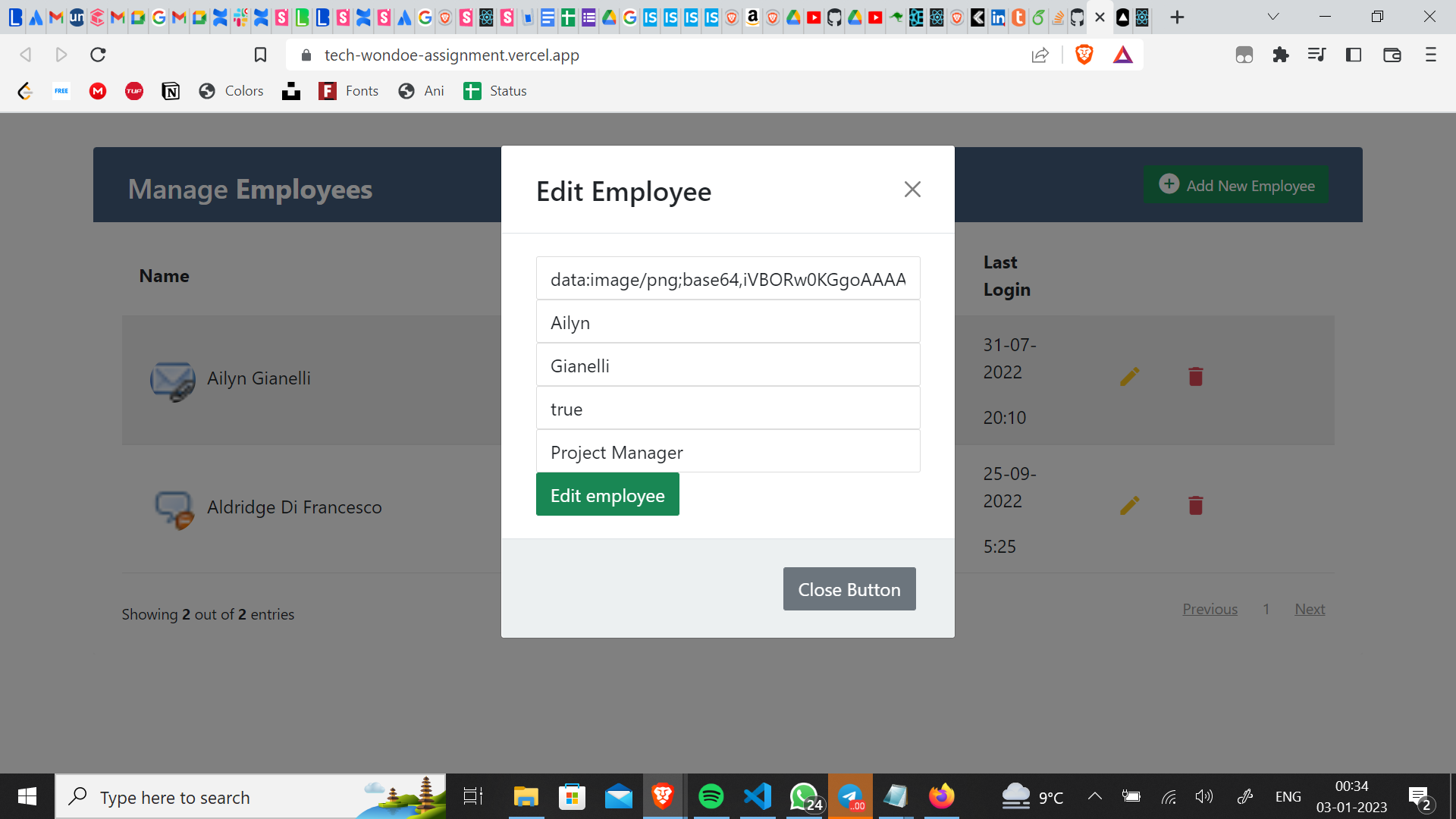This screenshot has width=1456, height=819.
Task: Click the Gianelli last name field
Action: [x=727, y=366]
